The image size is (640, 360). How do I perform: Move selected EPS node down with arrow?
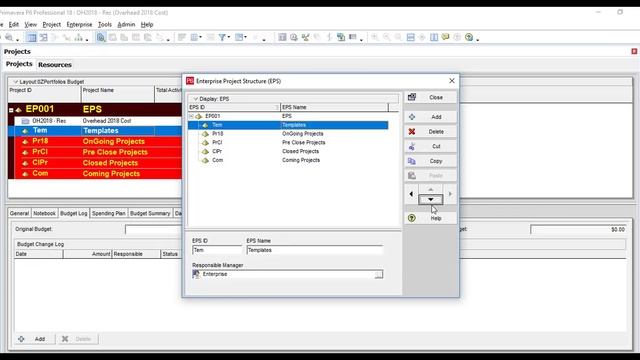click(x=431, y=200)
